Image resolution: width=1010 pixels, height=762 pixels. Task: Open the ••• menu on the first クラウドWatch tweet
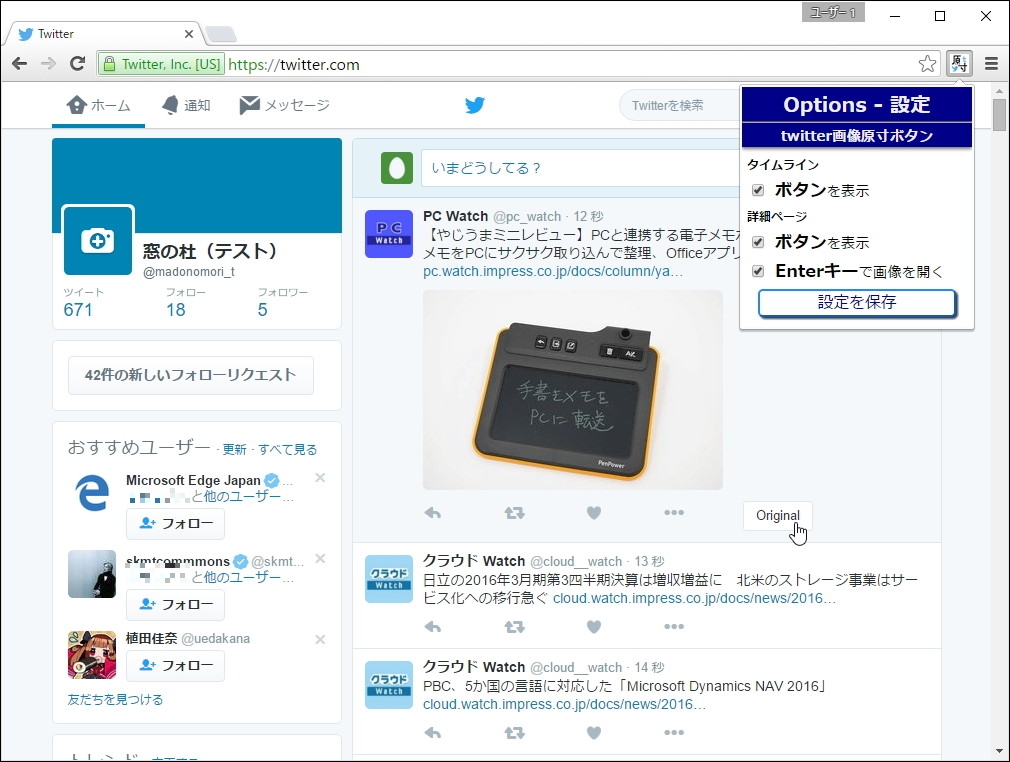click(674, 627)
